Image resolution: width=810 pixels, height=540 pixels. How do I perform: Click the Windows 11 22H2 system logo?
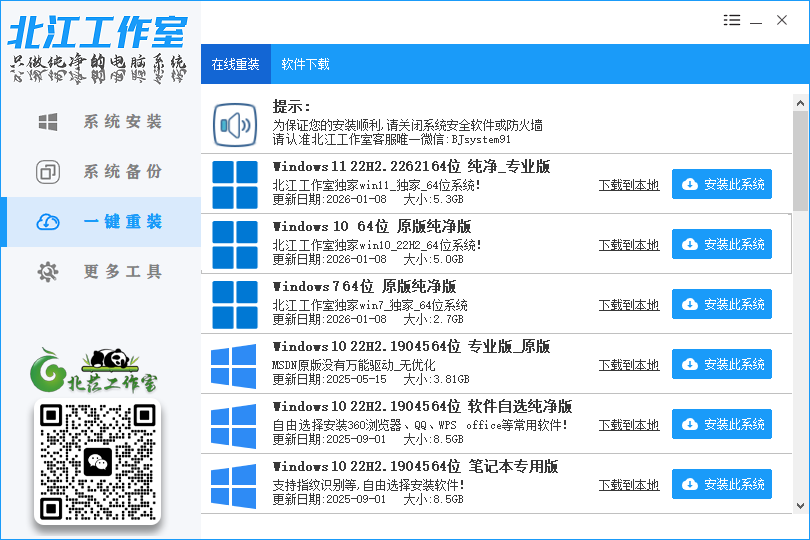(x=235, y=184)
